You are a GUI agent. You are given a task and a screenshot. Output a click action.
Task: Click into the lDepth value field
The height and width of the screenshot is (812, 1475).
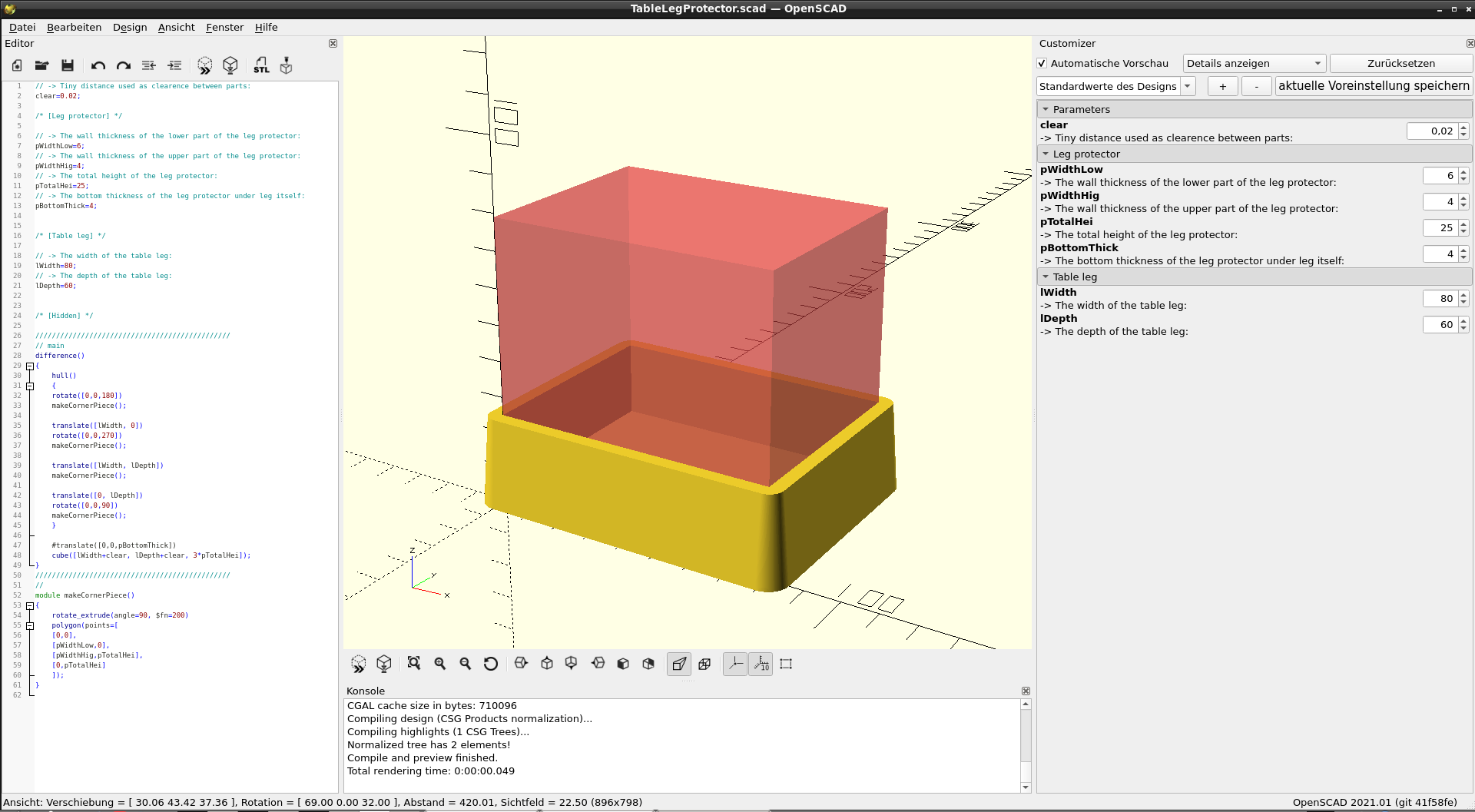(x=1440, y=325)
